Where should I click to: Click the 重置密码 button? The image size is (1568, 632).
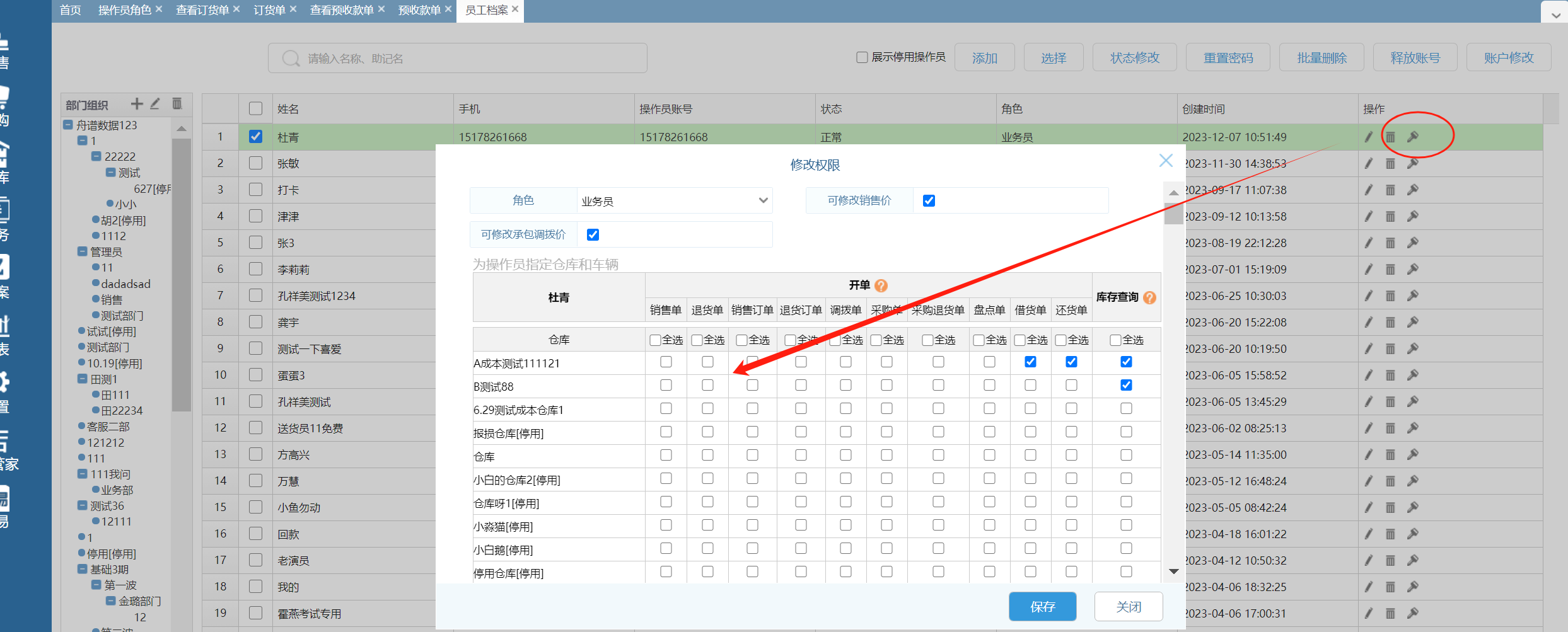click(x=1228, y=58)
